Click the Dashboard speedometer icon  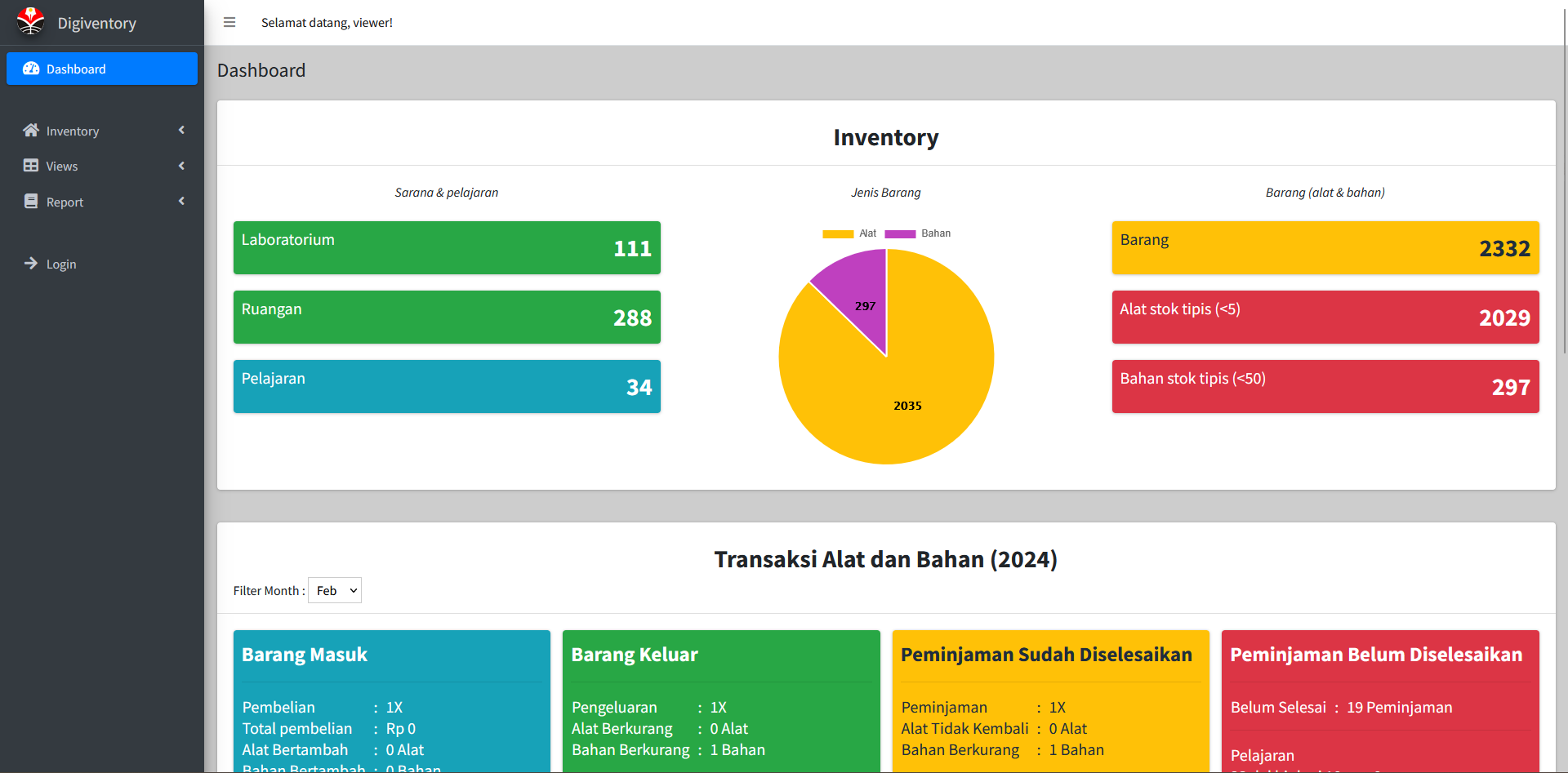[31, 69]
